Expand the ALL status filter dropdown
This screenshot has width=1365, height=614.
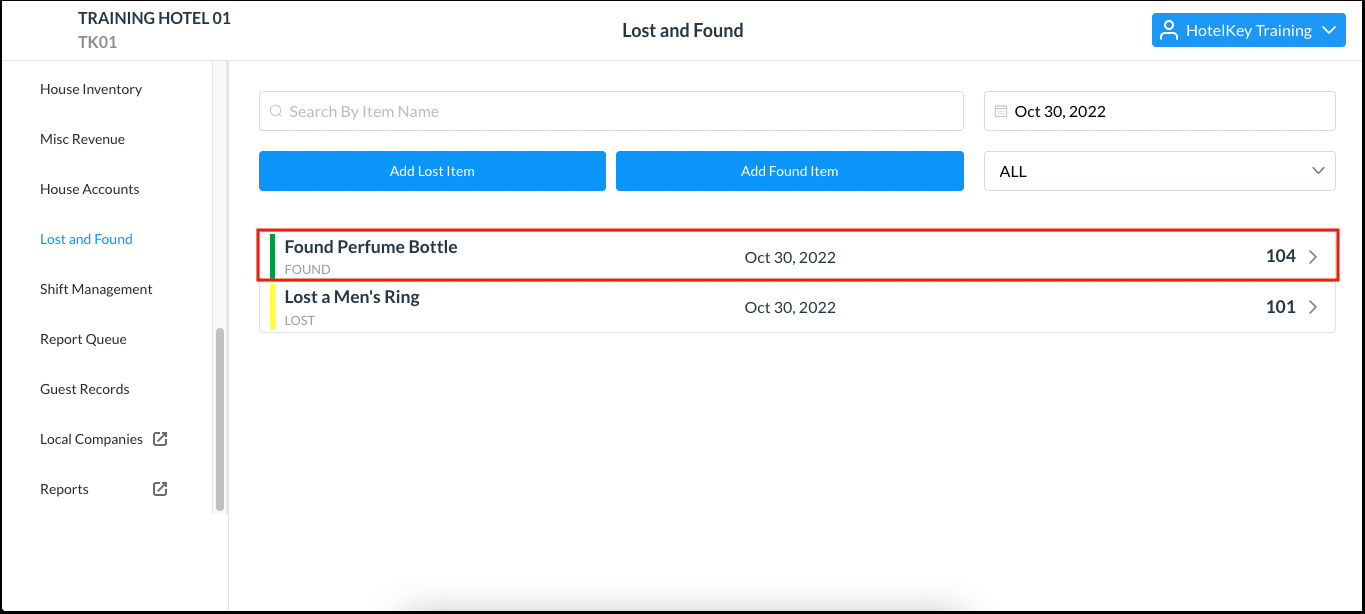(1318, 171)
